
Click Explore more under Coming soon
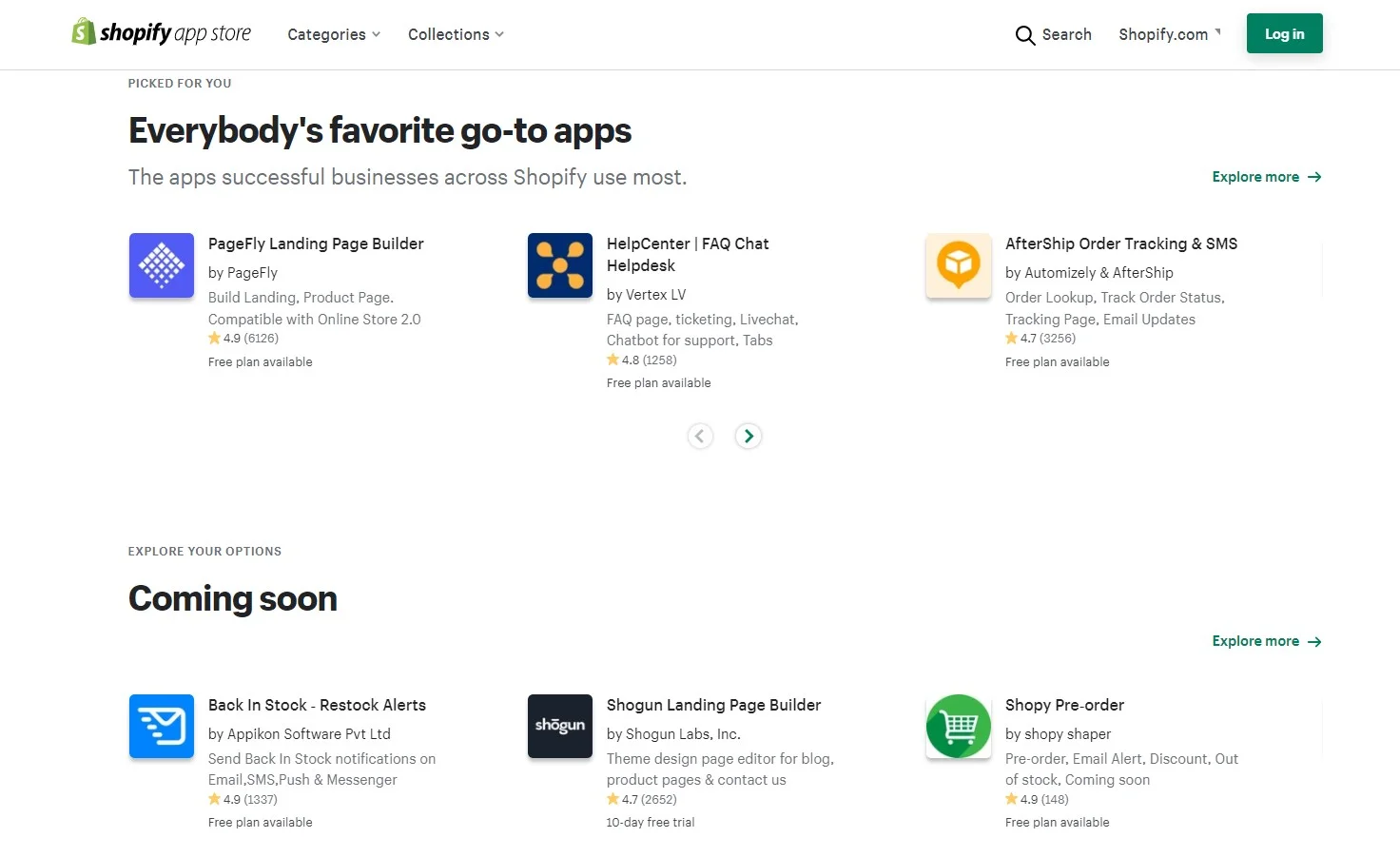tap(1266, 641)
